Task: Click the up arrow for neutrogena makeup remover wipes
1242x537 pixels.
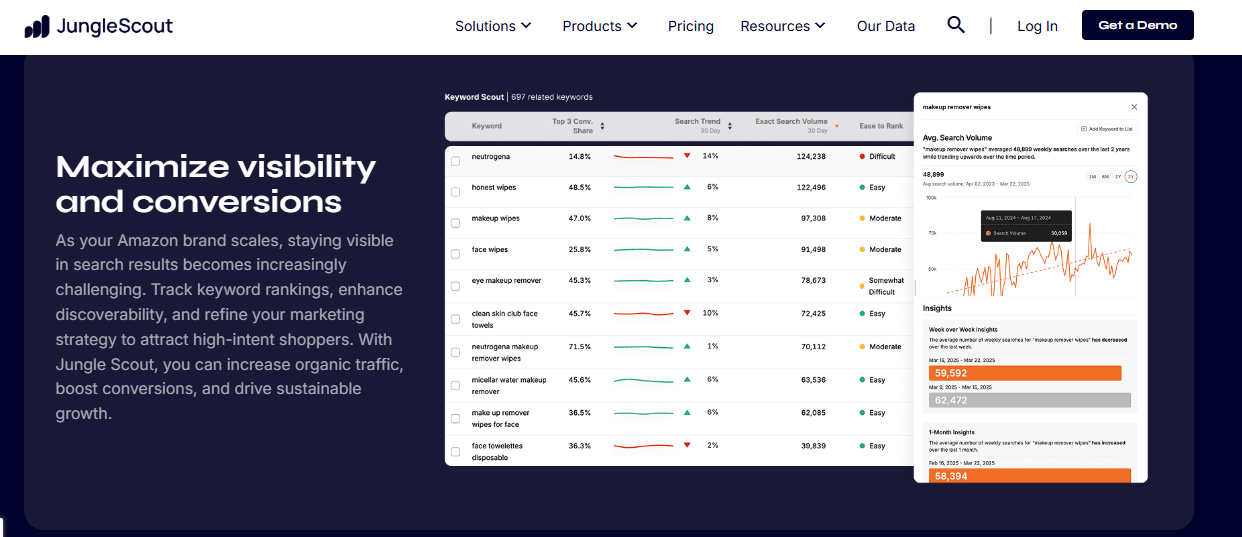Action: click(x=687, y=346)
